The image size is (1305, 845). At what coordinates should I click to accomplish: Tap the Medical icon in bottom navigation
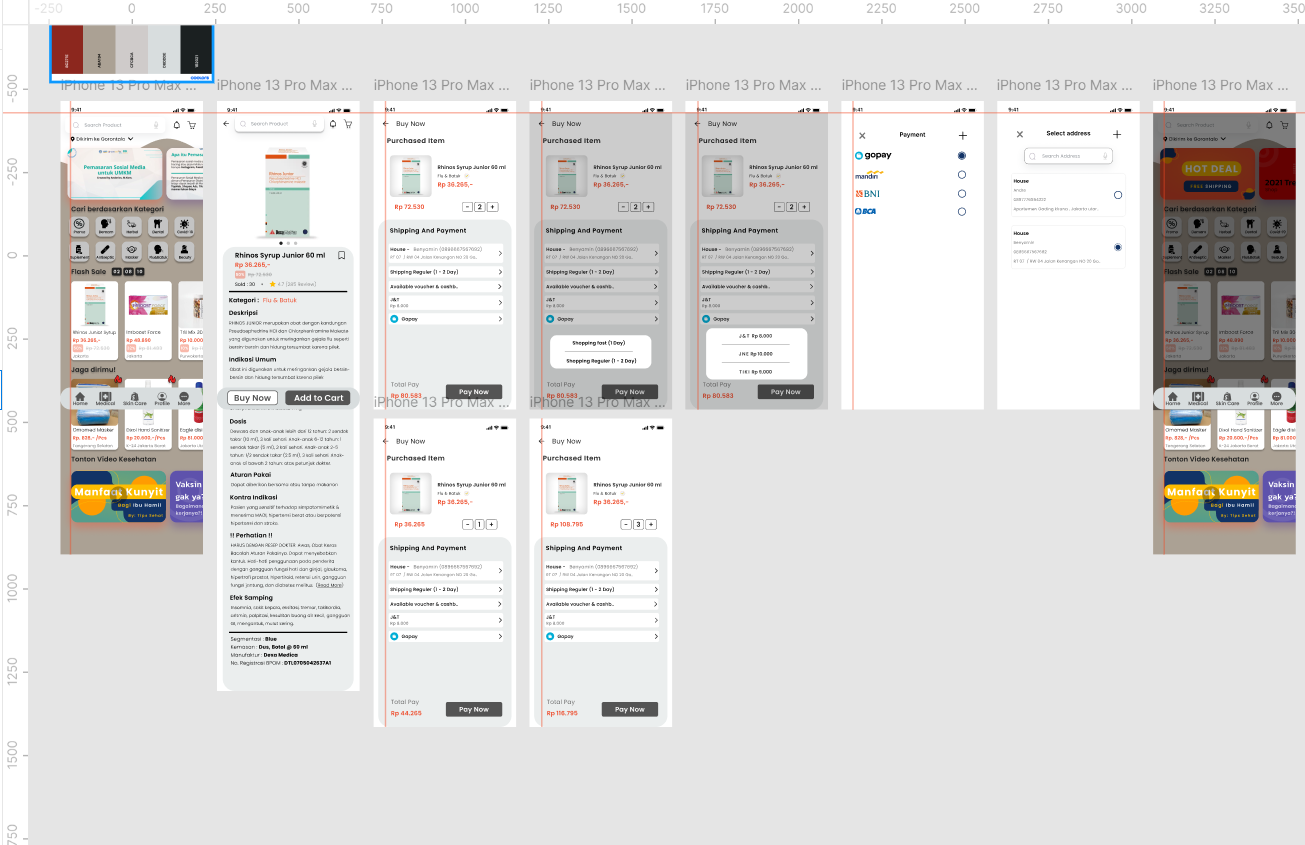coord(105,396)
